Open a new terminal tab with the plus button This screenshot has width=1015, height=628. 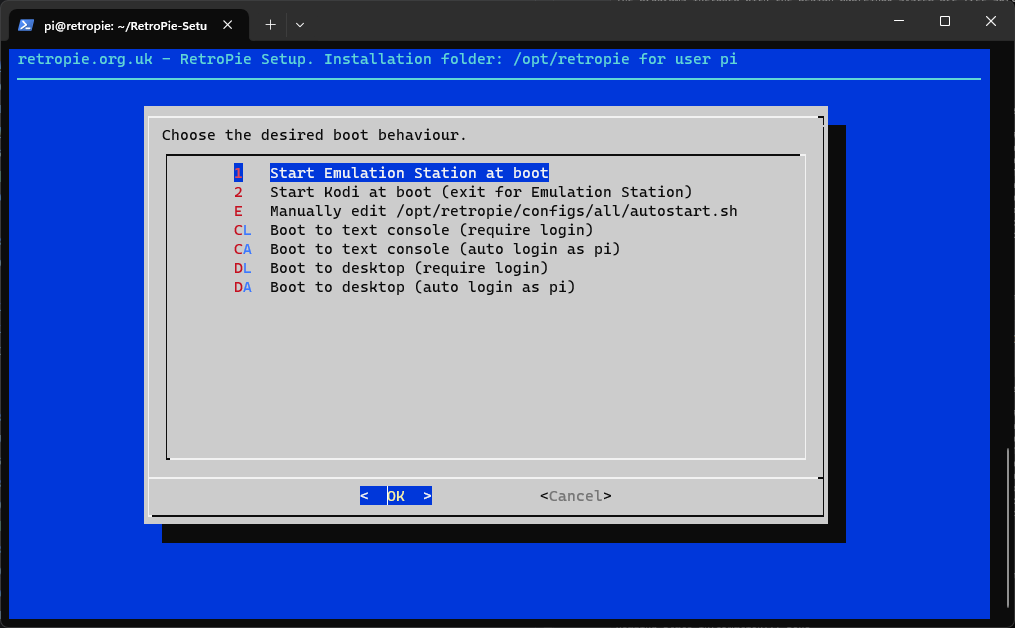[x=270, y=24]
